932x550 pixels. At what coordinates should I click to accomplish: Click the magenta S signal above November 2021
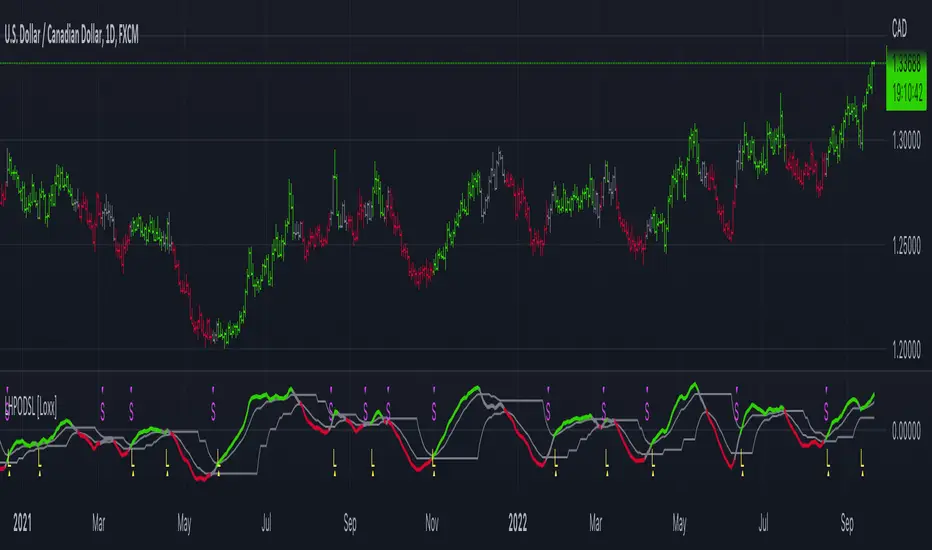point(434,411)
